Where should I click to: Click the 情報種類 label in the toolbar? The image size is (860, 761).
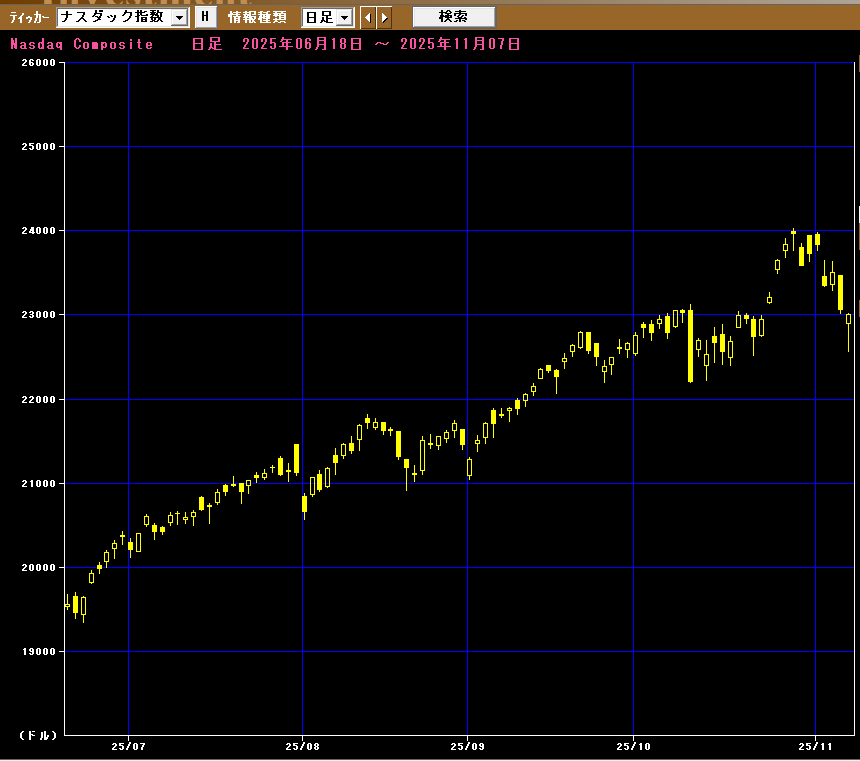click(x=257, y=18)
